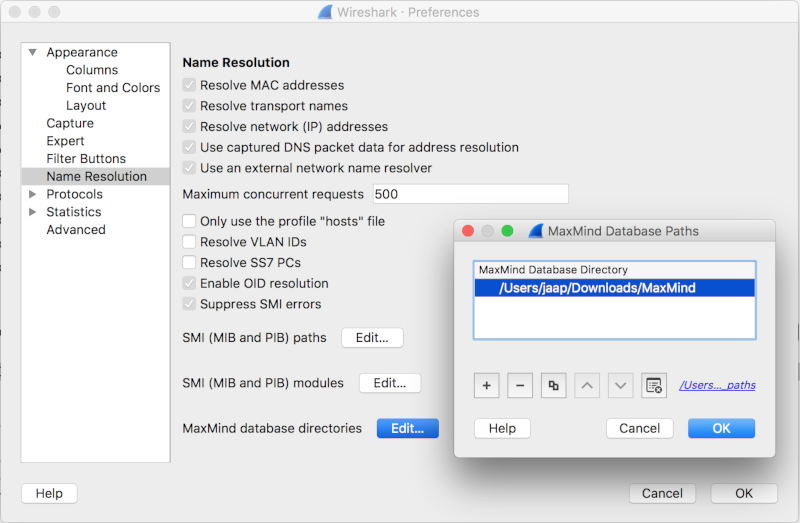Close the MaxMind Database Paths dialog
This screenshot has height=523, width=800.
pyautogui.click(x=468, y=231)
